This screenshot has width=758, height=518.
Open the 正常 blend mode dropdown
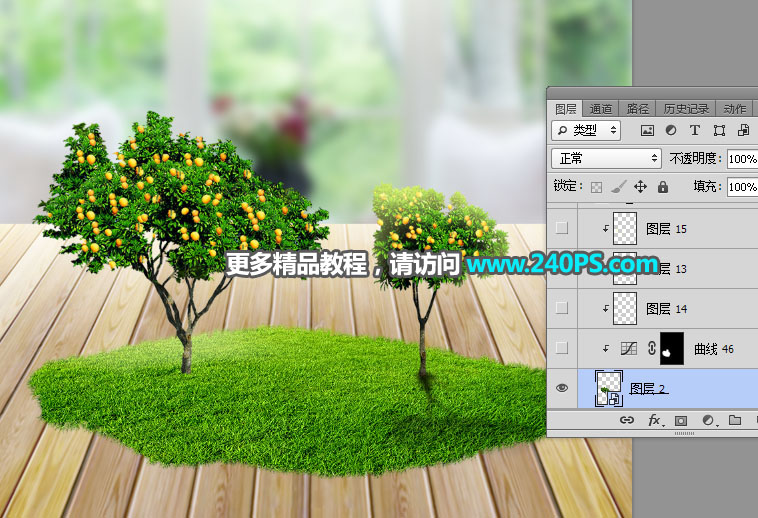pos(606,158)
